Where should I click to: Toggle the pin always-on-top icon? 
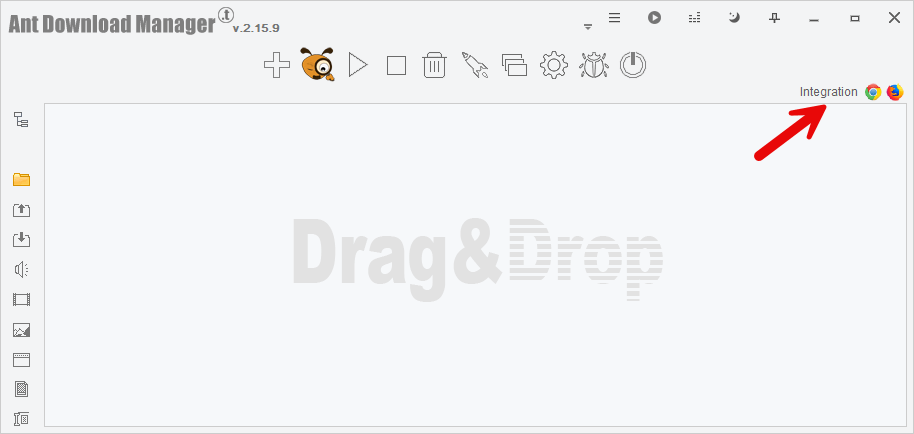pyautogui.click(x=774, y=19)
